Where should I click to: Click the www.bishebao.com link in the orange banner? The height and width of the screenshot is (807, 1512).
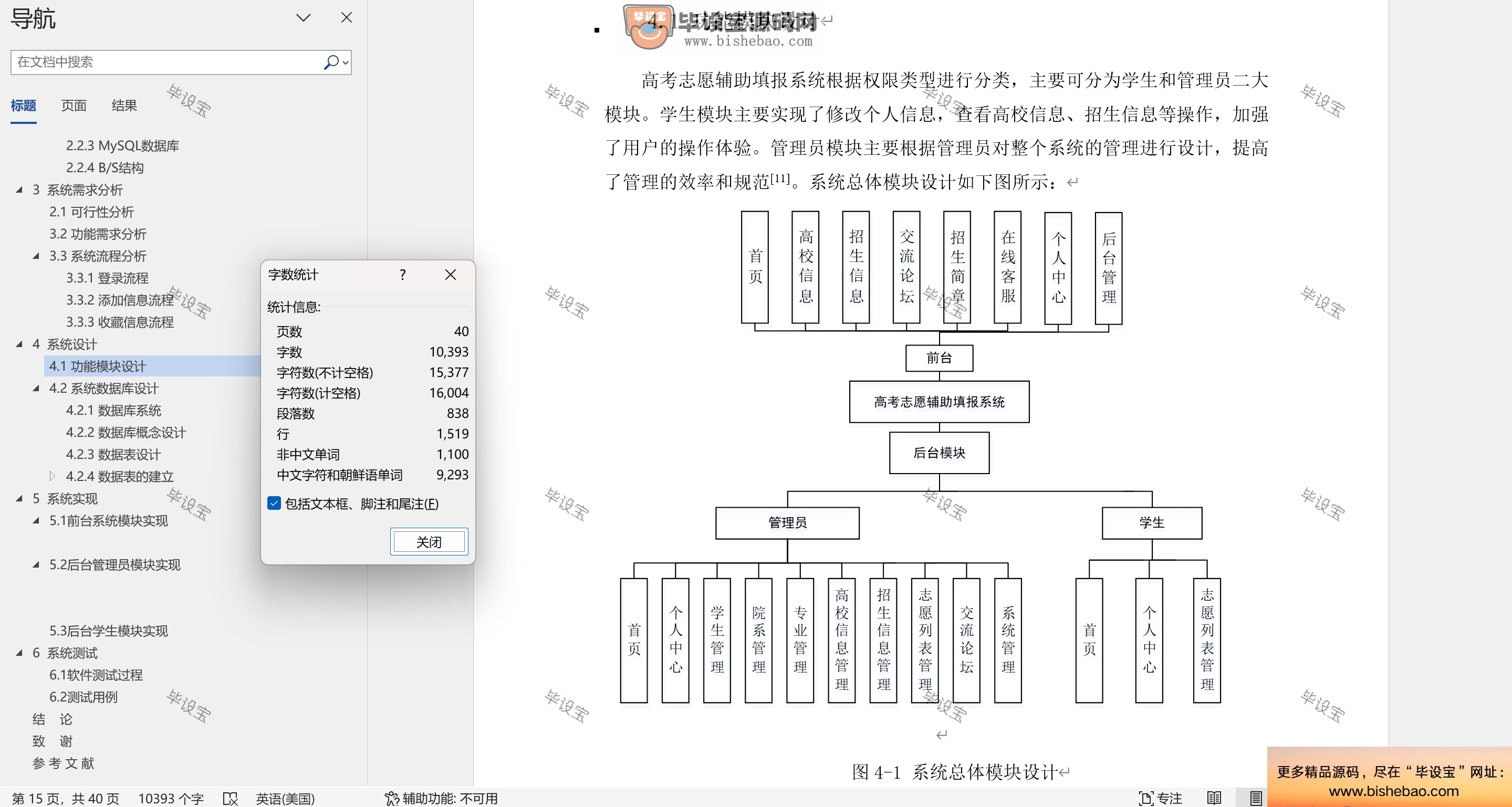pyautogui.click(x=1393, y=791)
